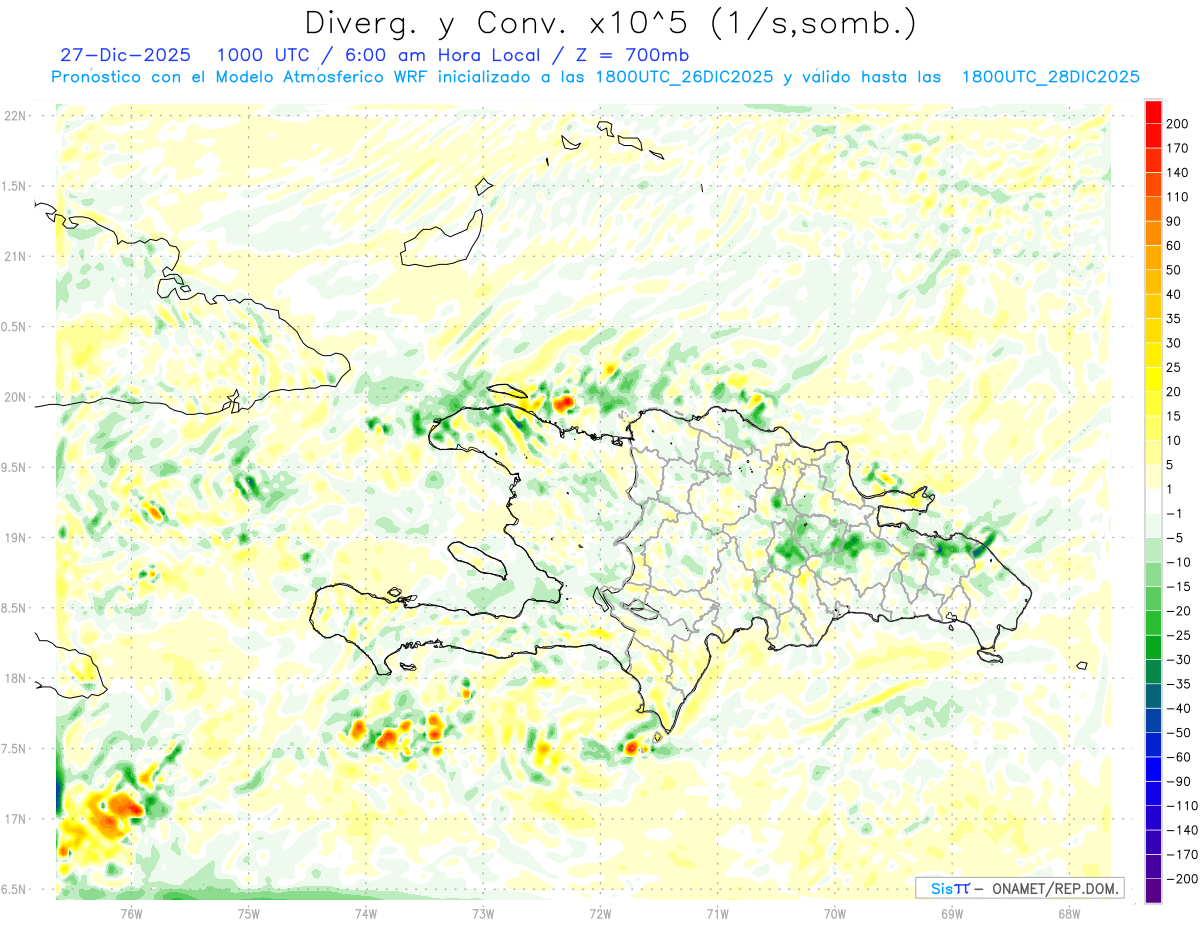This screenshot has width=1200, height=927.
Task: Click the colorbar value 50
Action: 1174,270
